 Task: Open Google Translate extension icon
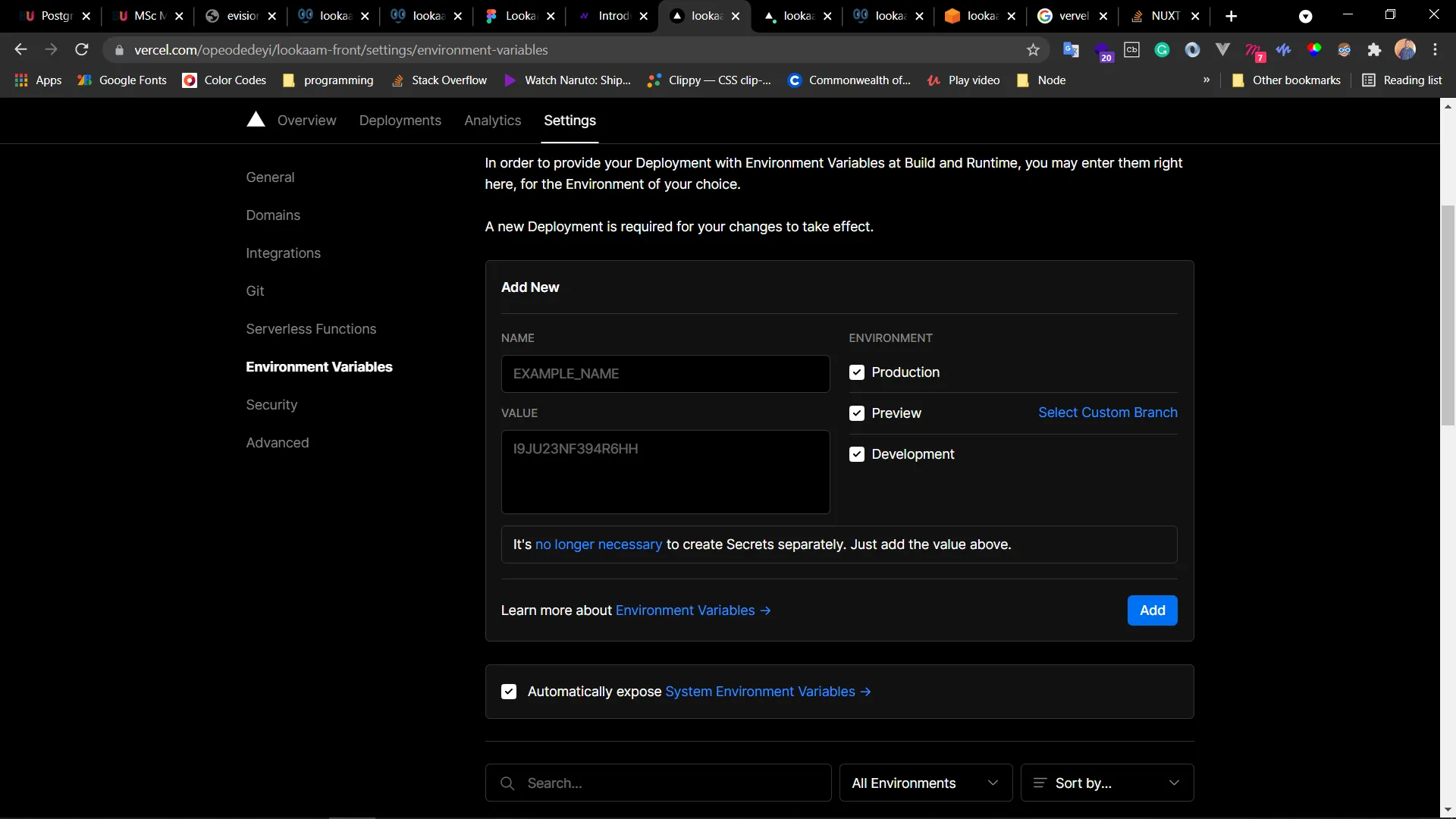click(1071, 50)
